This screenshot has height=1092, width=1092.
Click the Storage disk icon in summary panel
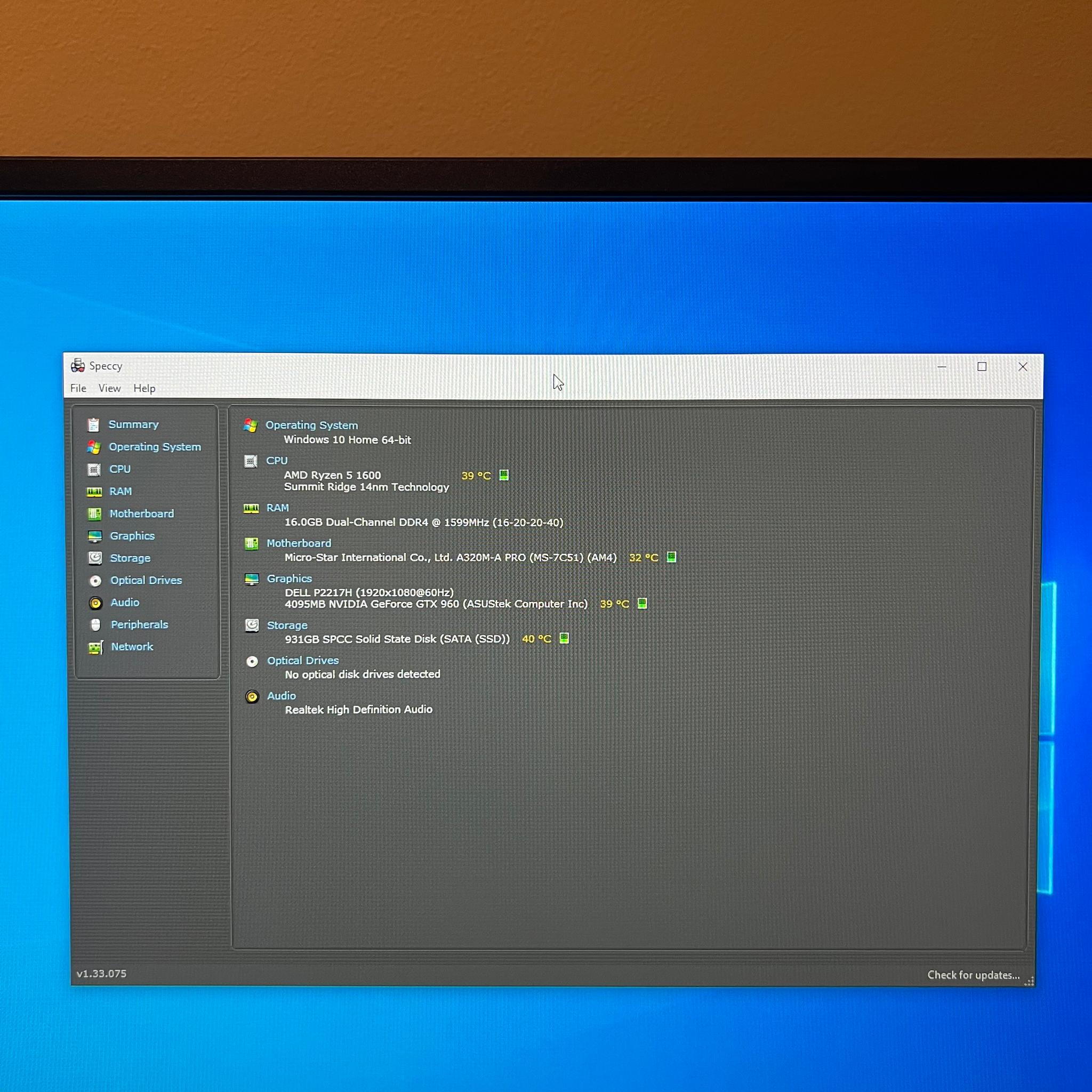point(252,625)
